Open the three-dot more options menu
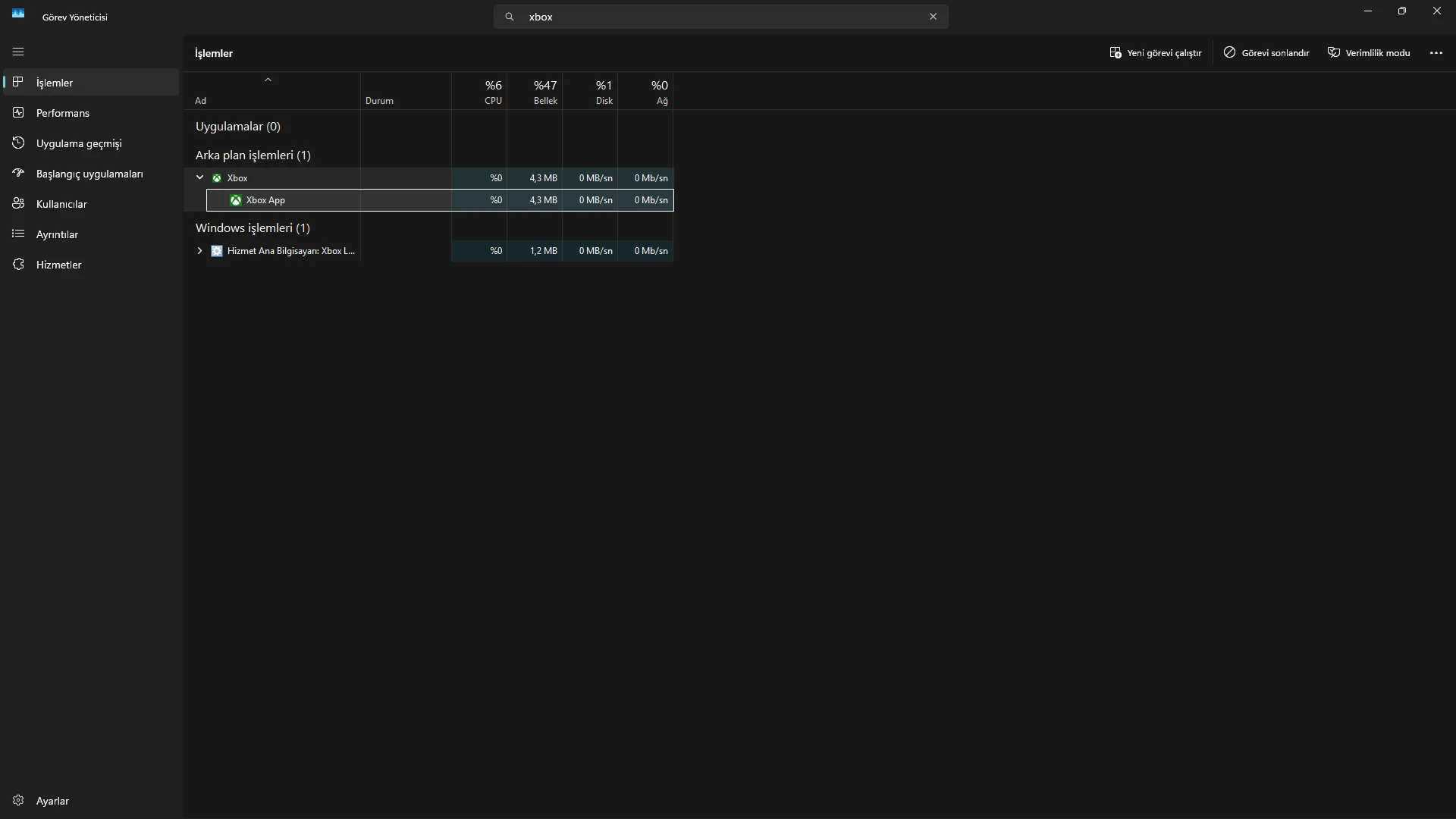This screenshot has height=819, width=1456. pos(1436,53)
